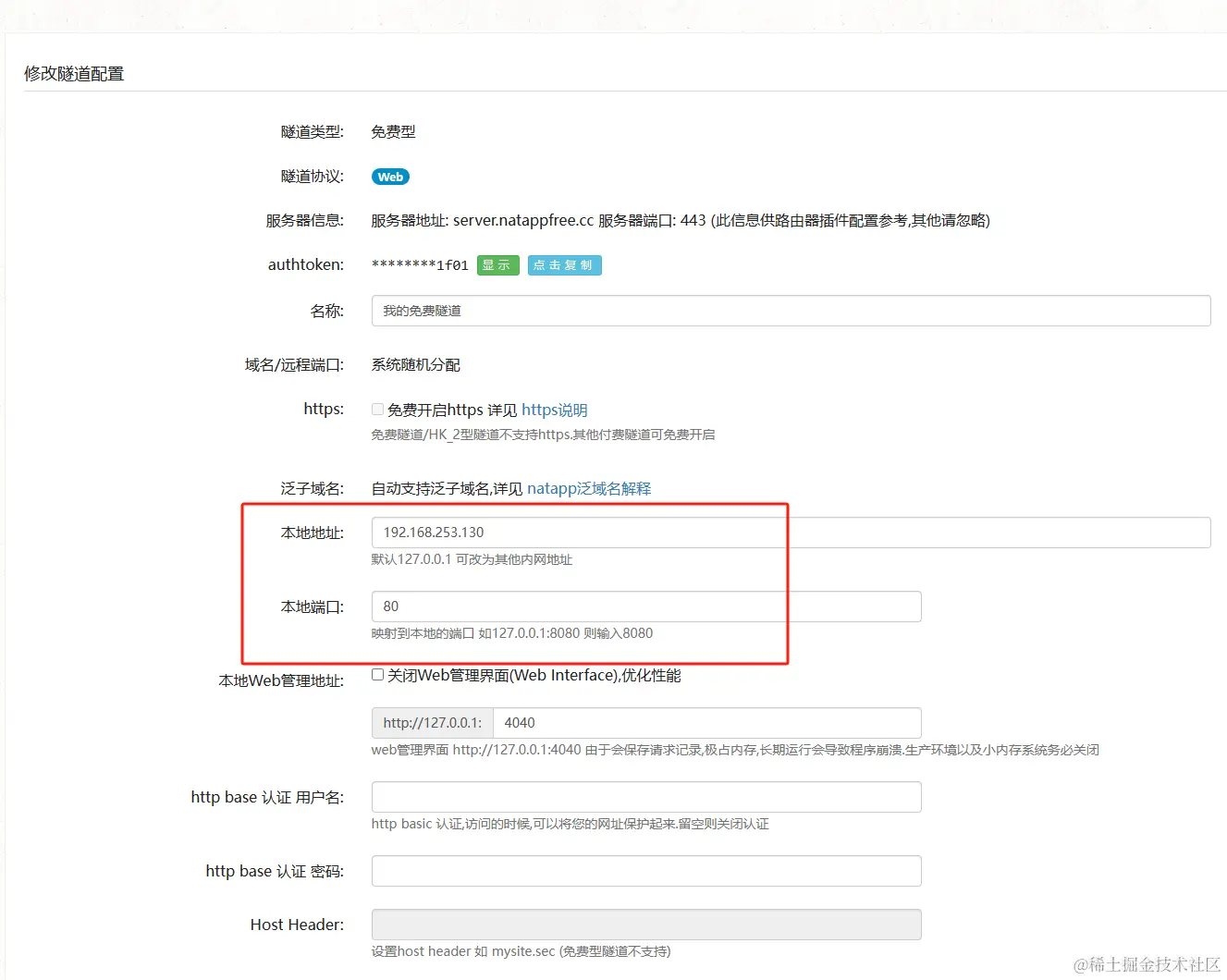Click the 本地端口 input showing 80
The image size is (1227, 980).
(646, 606)
